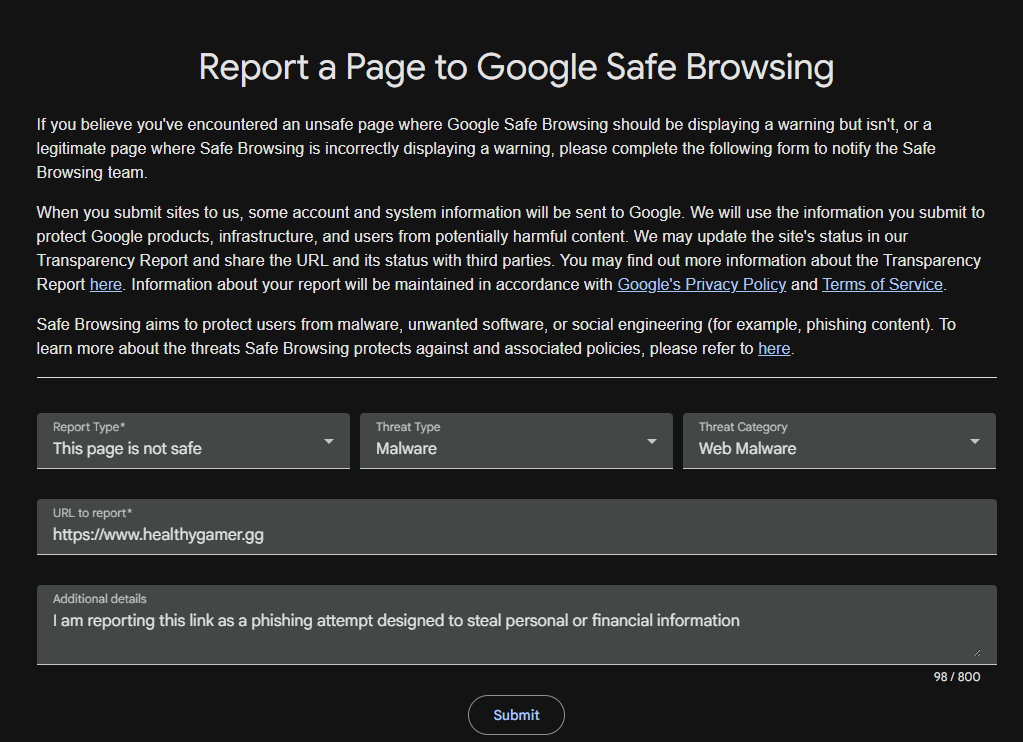
Task: Open the Report Type dropdown
Action: pyautogui.click(x=193, y=441)
